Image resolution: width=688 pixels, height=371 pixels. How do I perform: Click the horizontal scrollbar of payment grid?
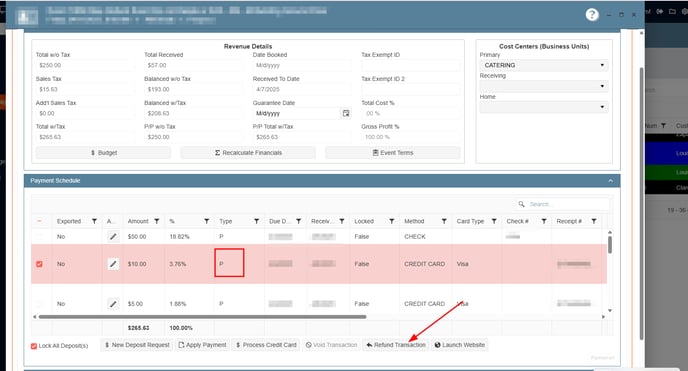tap(202, 317)
